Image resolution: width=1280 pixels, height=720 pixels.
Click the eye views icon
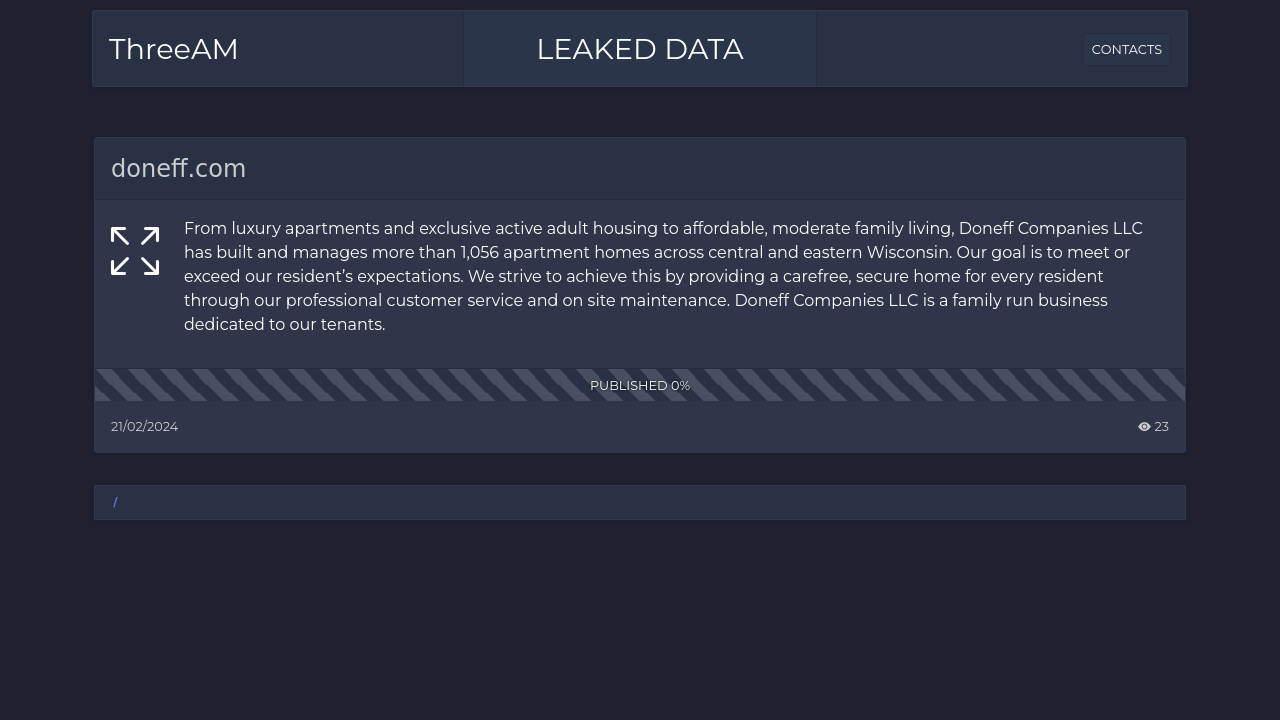pyautogui.click(x=1144, y=427)
